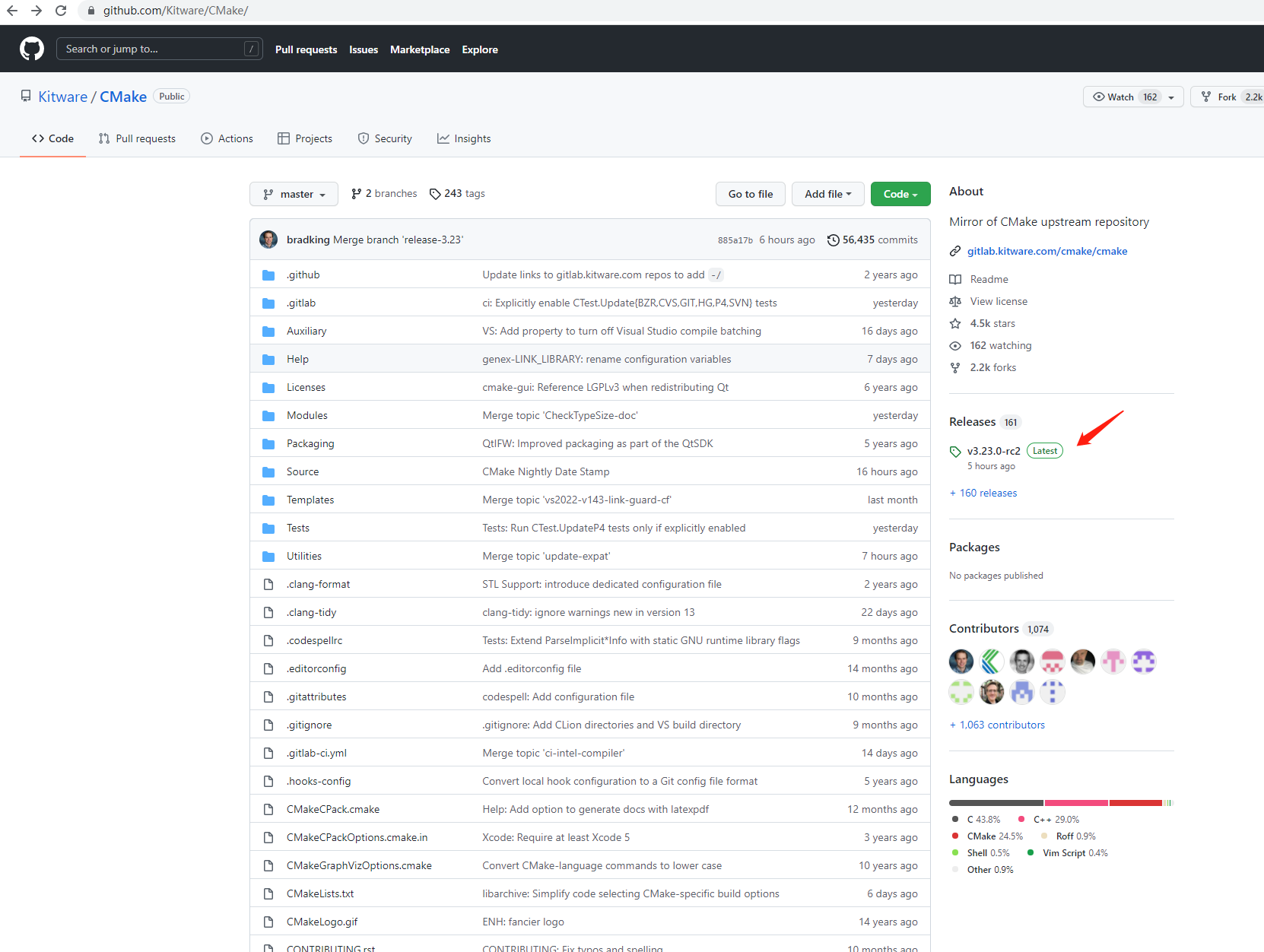Viewport: 1264px width, 952px height.
Task: Open the Security tab
Action: tap(385, 138)
